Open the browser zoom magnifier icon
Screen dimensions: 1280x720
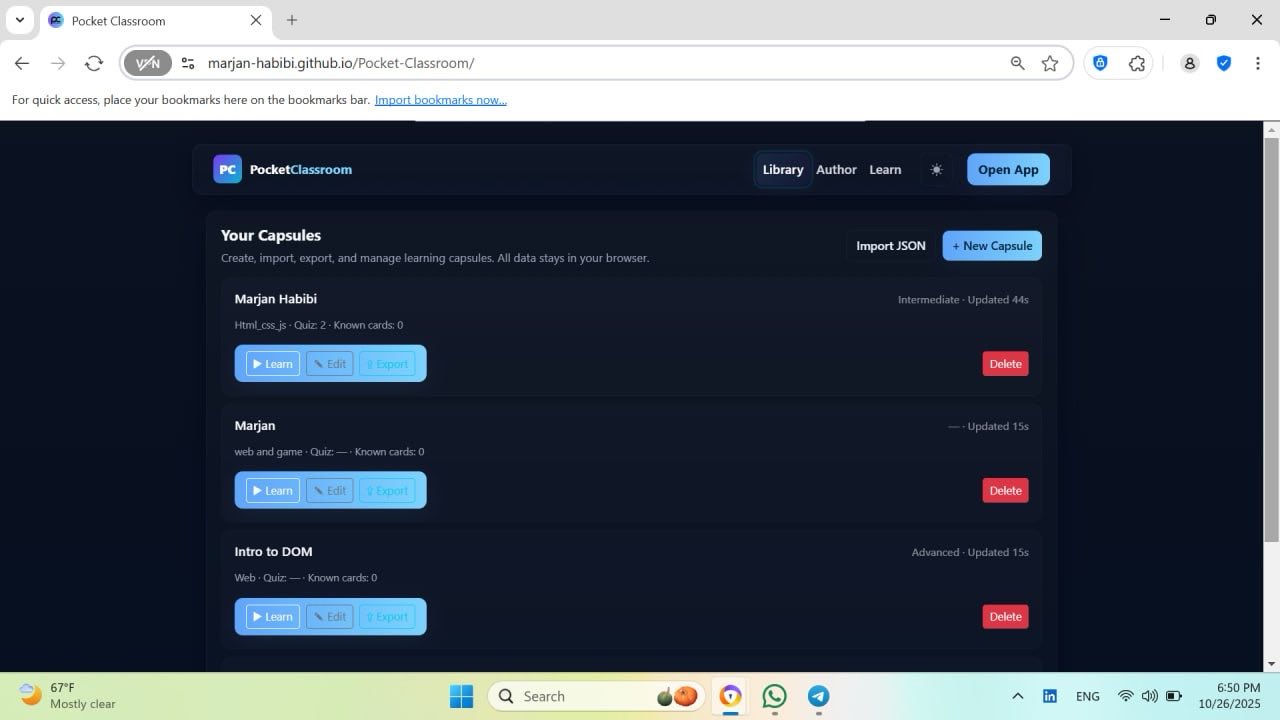pos(1017,63)
